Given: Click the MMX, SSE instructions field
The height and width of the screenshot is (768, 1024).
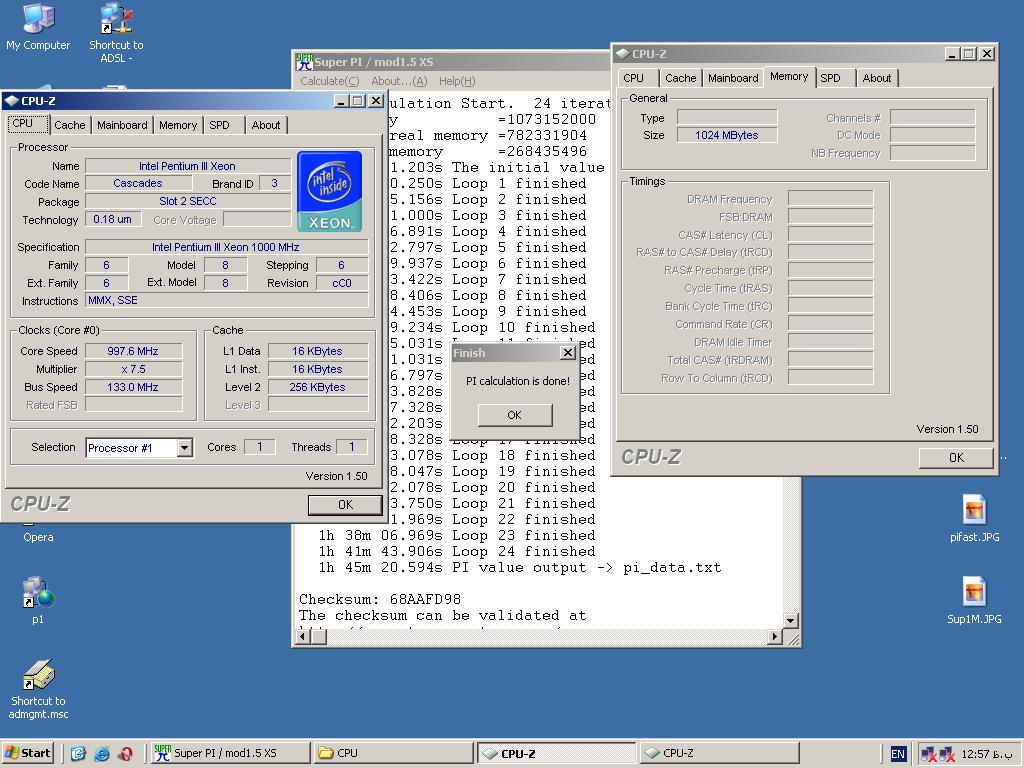Looking at the screenshot, I should (227, 300).
